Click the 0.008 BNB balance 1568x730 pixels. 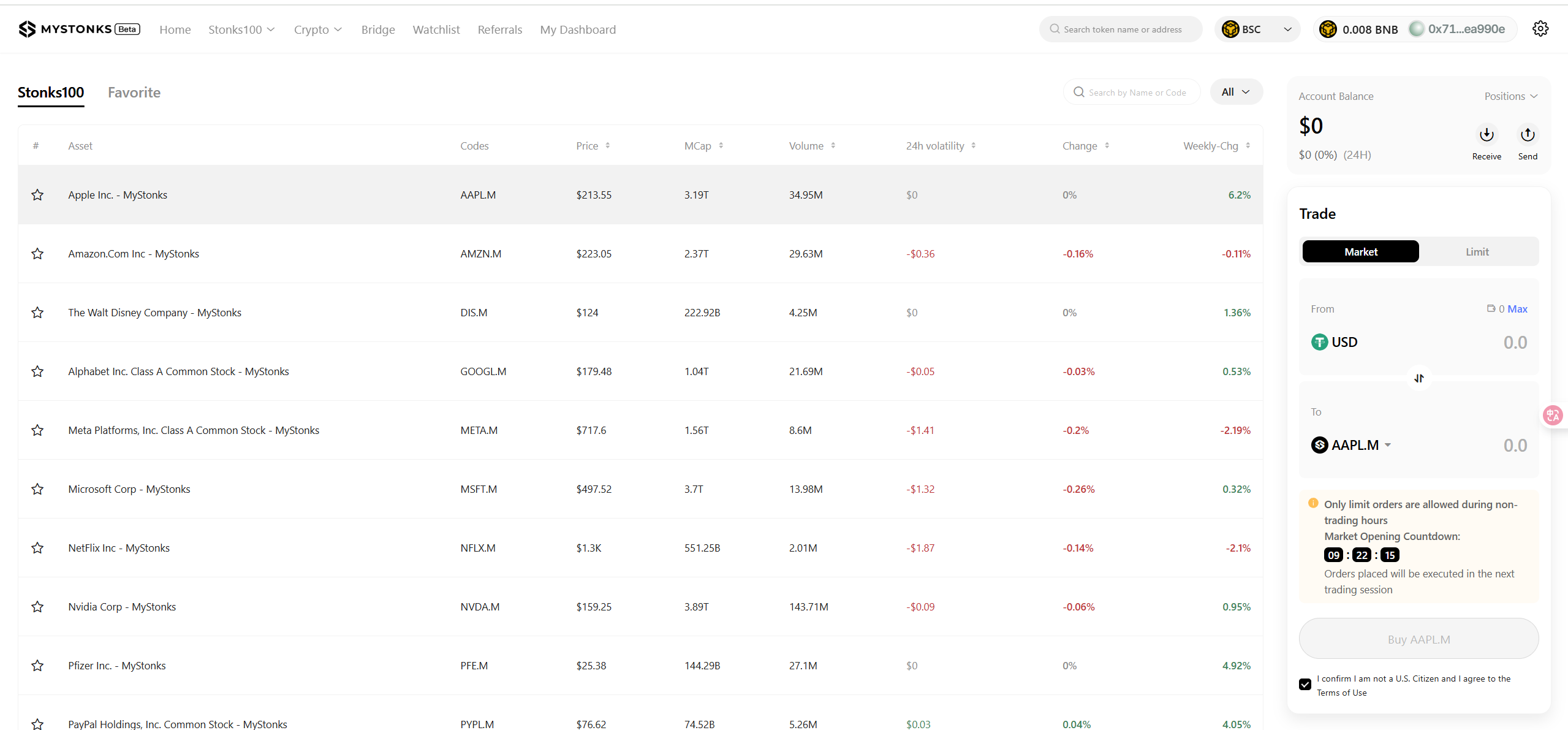click(1370, 29)
